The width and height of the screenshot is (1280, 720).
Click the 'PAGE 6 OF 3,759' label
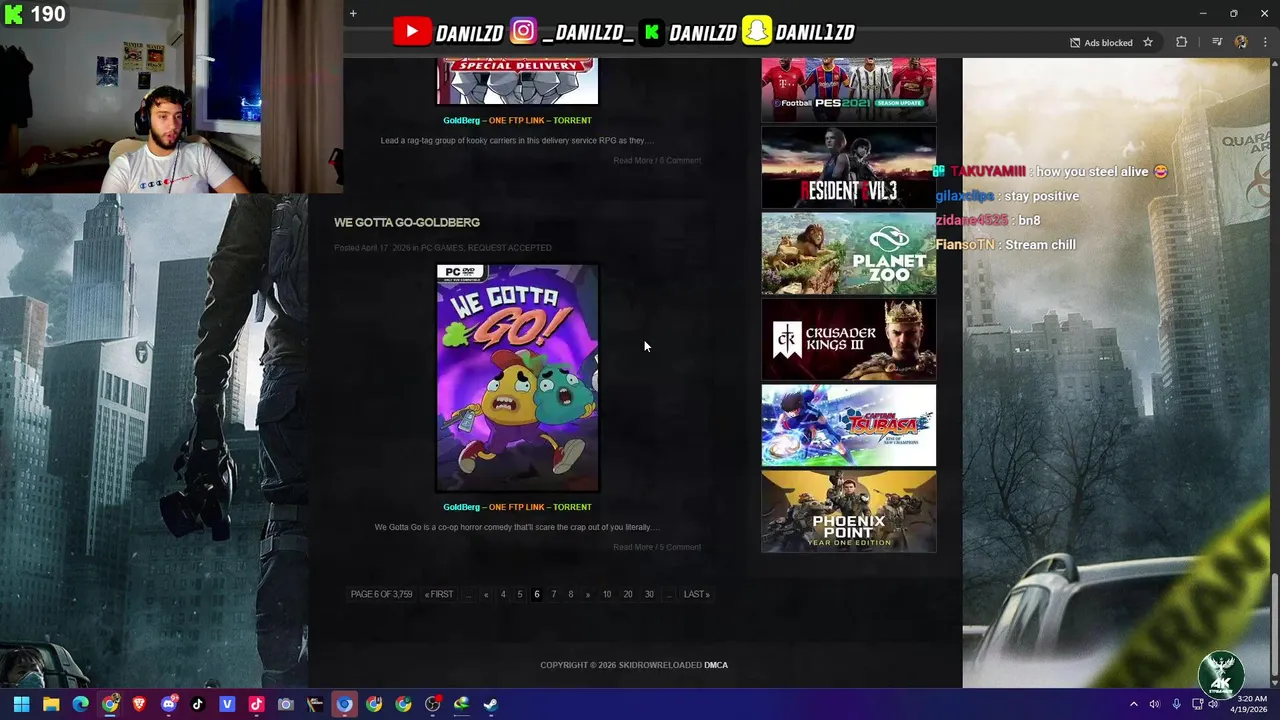click(381, 594)
